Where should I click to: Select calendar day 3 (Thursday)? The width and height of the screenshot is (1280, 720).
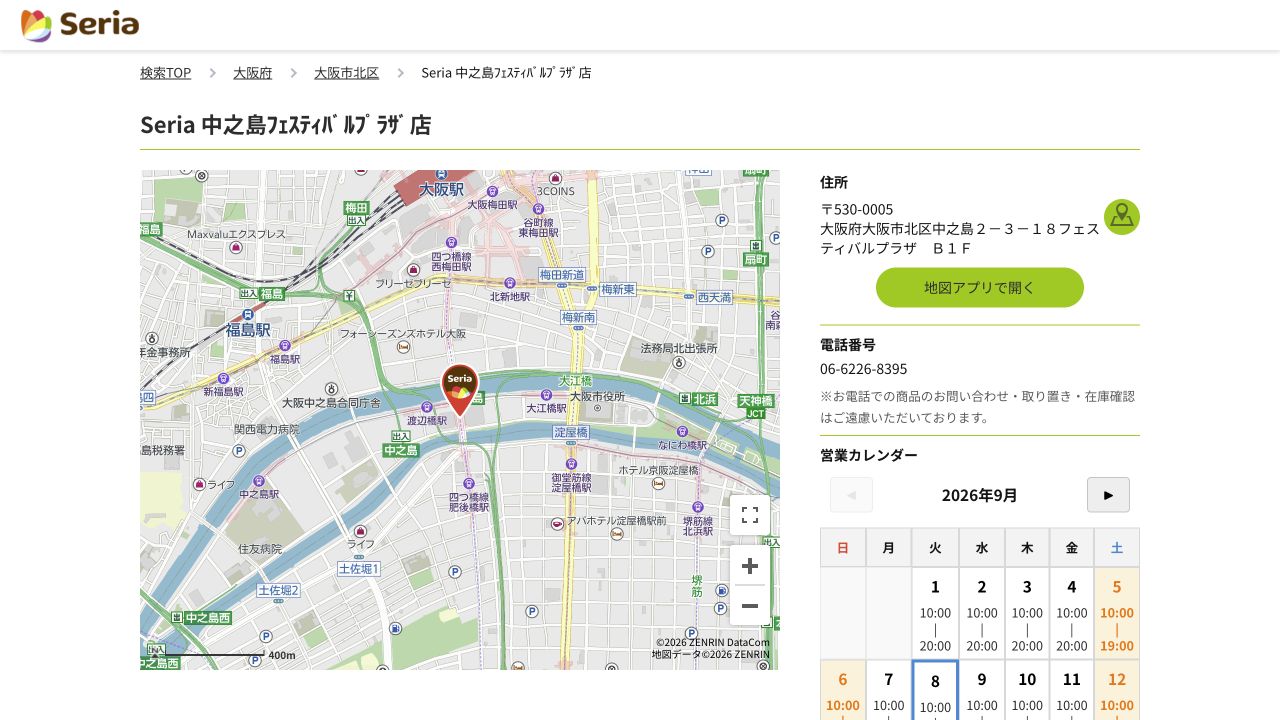pos(1027,613)
